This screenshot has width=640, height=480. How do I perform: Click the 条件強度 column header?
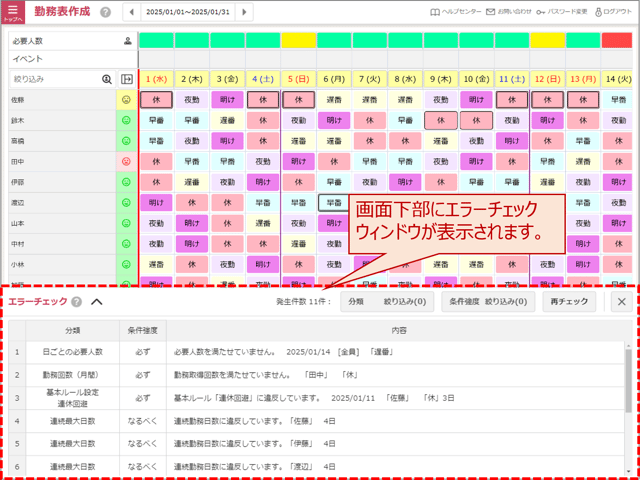143,331
